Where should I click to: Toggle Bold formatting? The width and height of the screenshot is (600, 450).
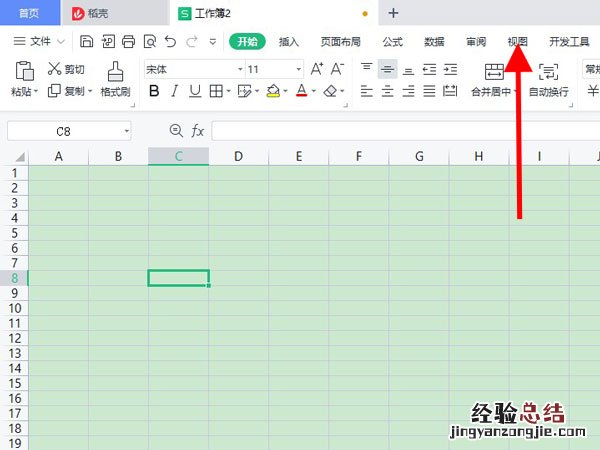coord(154,91)
